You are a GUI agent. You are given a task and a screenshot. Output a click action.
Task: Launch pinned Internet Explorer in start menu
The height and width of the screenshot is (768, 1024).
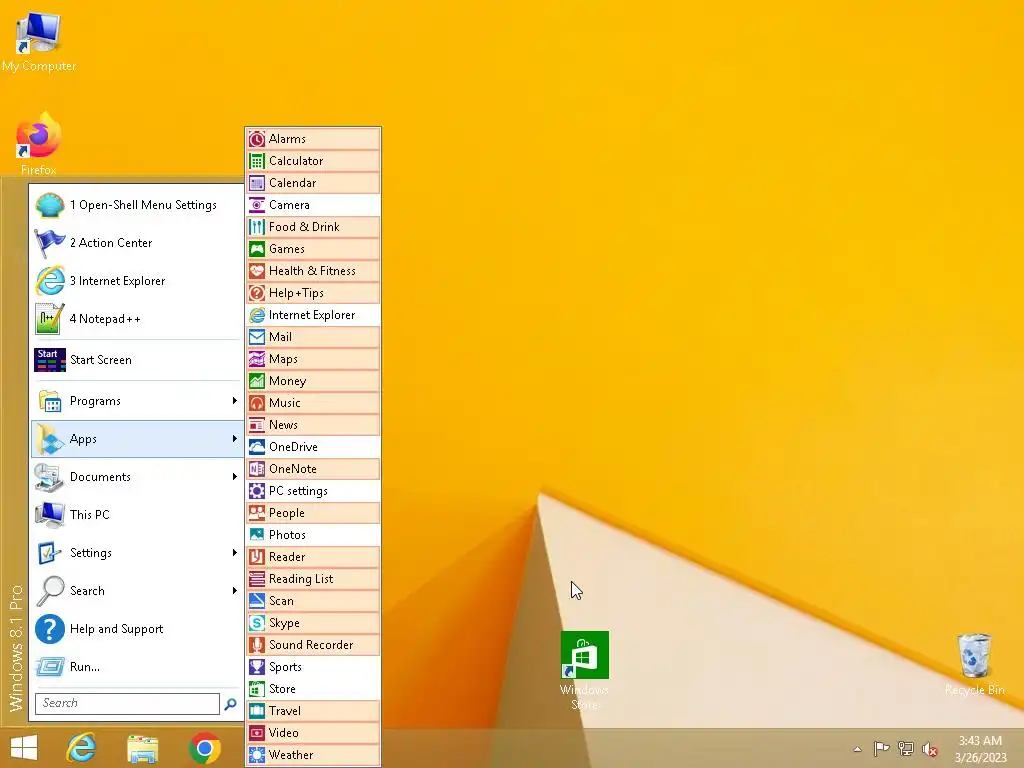[136, 281]
